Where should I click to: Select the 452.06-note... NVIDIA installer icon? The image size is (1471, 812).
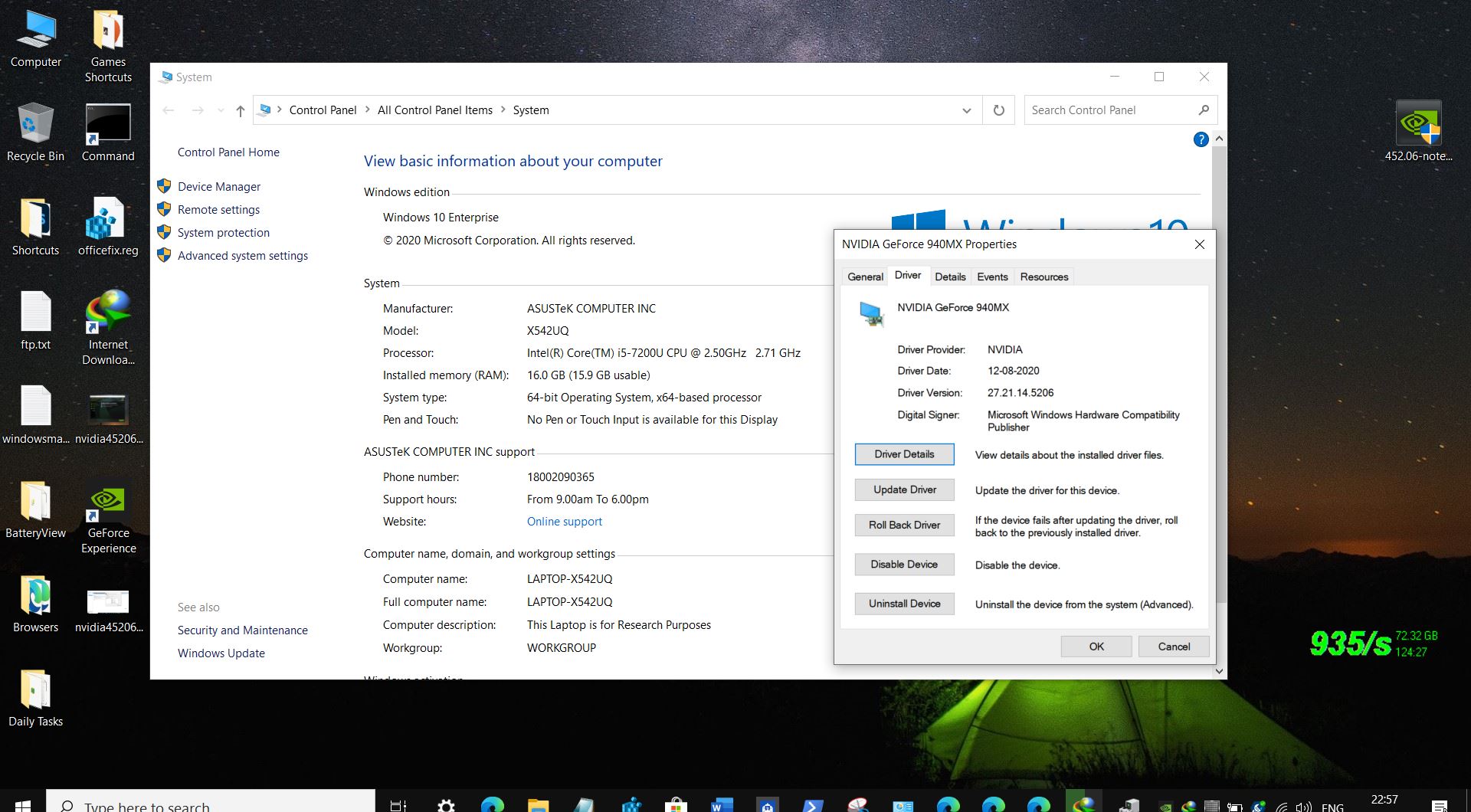tap(1418, 132)
